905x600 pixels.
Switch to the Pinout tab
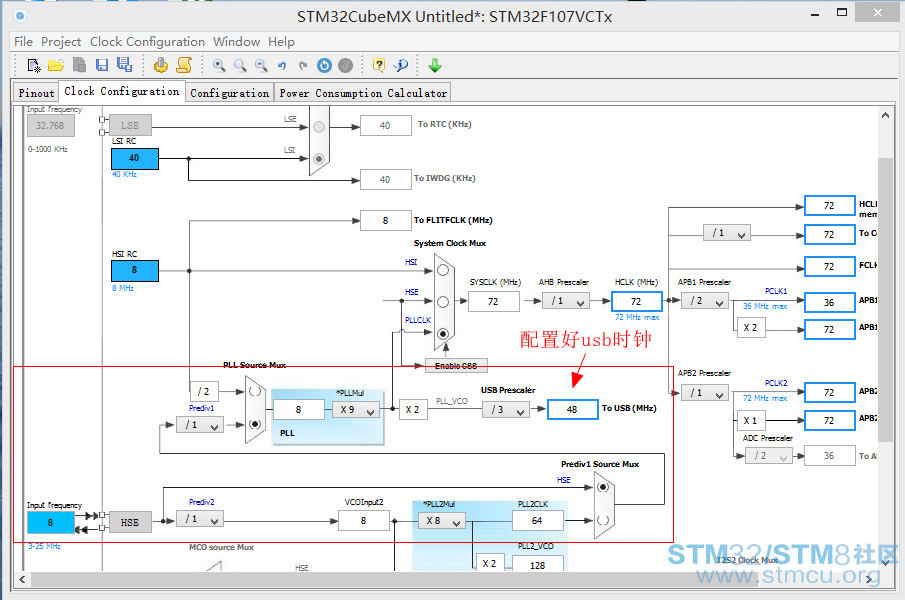[x=36, y=92]
